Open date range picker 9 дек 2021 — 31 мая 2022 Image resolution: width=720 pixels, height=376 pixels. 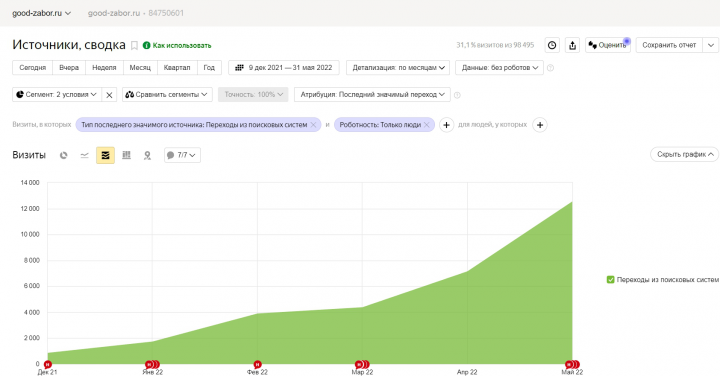point(284,67)
